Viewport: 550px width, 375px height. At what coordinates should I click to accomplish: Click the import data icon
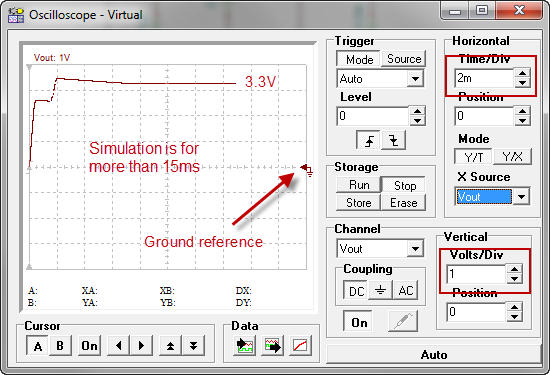[x=244, y=346]
